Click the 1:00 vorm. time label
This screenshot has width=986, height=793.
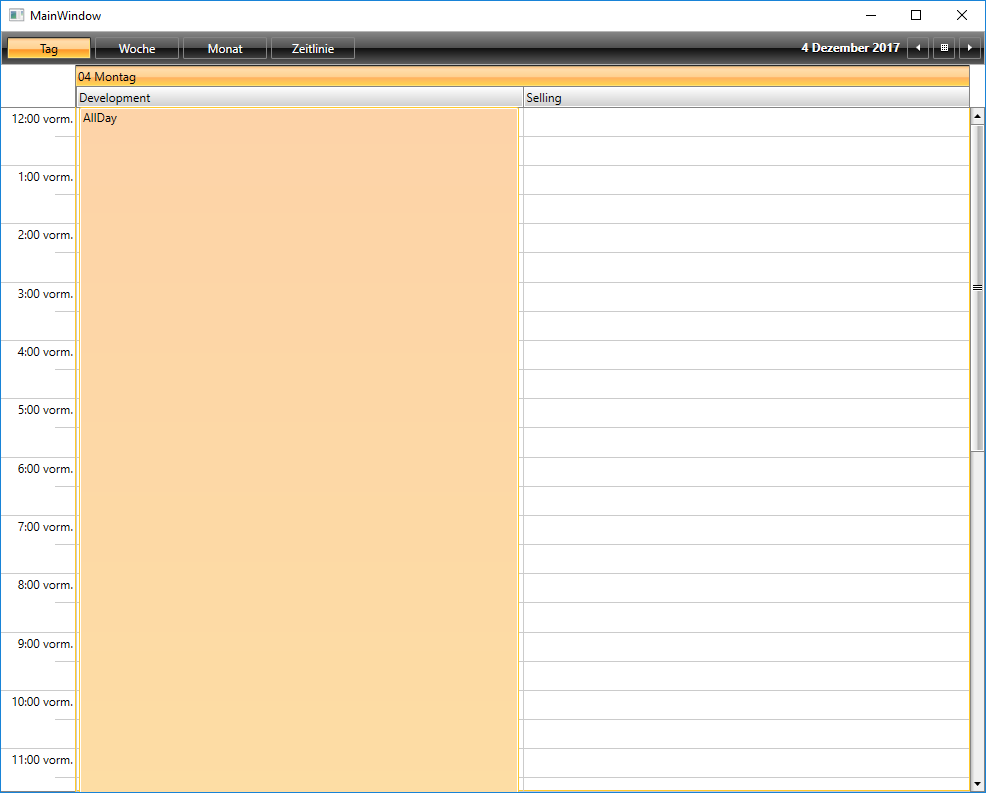(x=45, y=177)
